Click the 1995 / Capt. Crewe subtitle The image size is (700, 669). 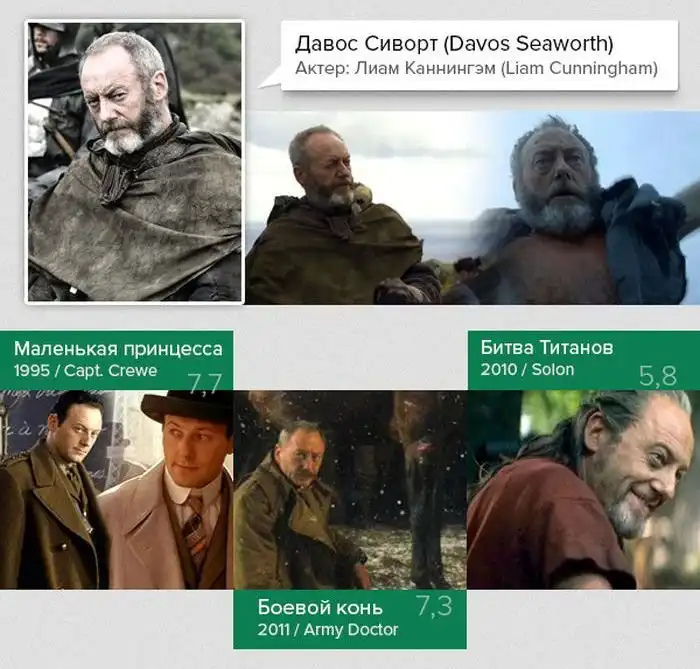tap(85, 371)
